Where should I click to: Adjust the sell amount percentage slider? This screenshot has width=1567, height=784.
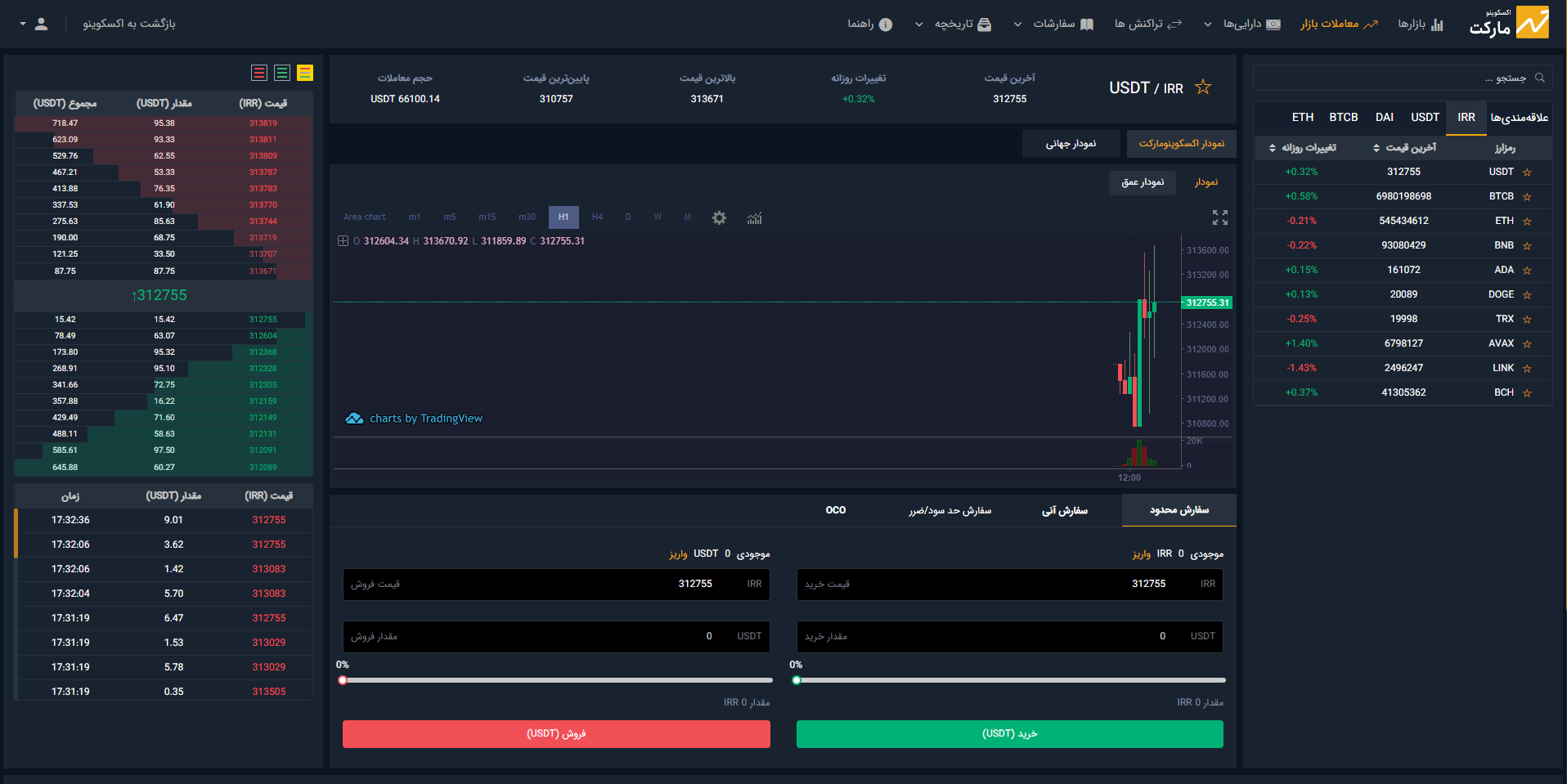557,680
